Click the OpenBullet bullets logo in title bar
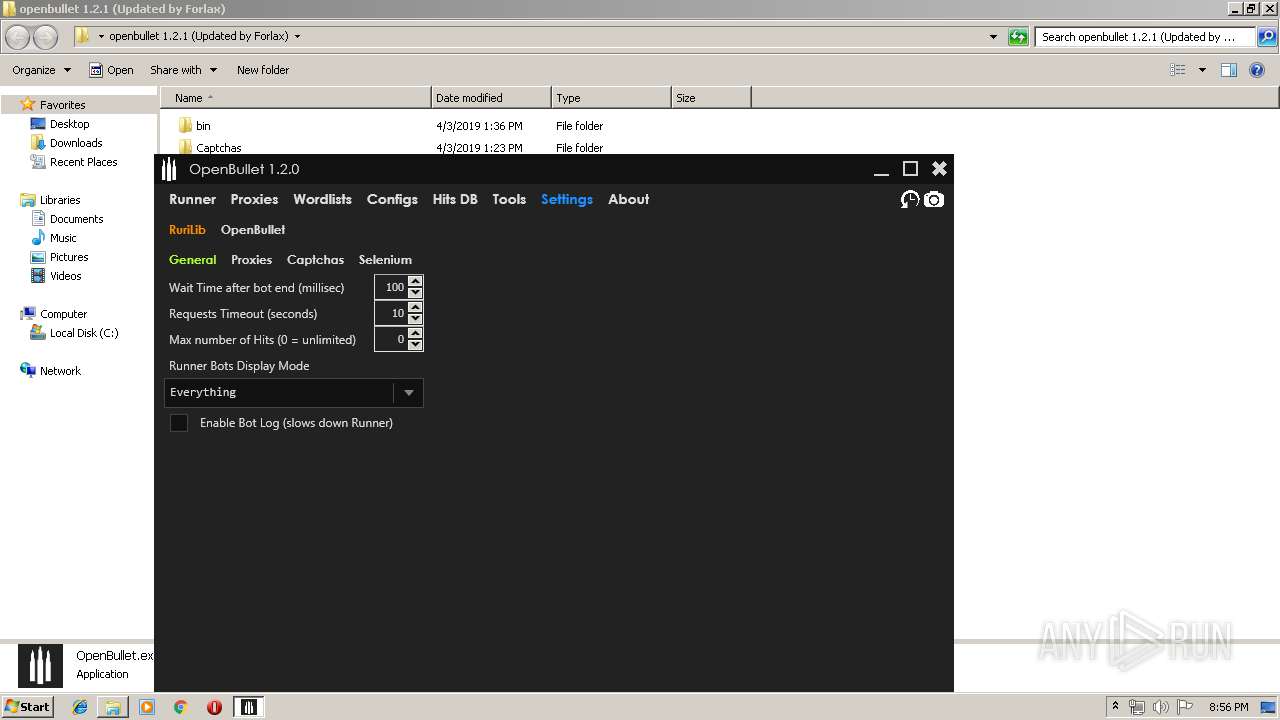Image resolution: width=1280 pixels, height=720 pixels. pos(169,169)
